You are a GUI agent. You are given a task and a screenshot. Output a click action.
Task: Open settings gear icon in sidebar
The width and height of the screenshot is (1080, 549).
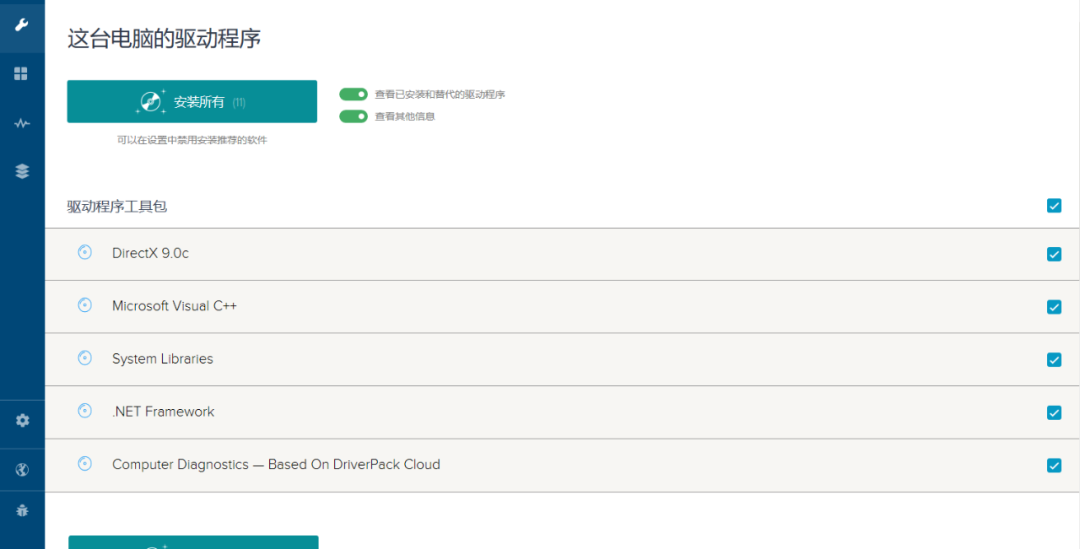[x=22, y=420]
